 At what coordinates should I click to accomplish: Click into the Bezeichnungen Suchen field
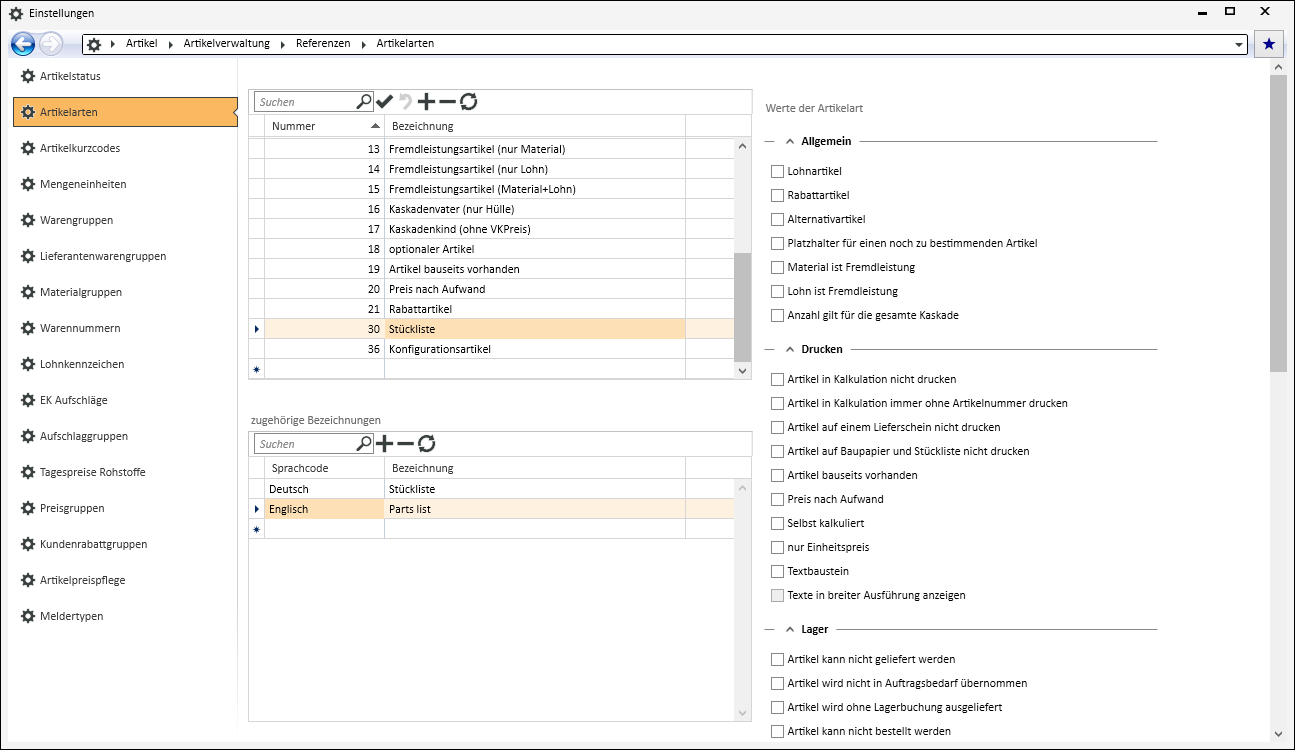pyautogui.click(x=305, y=443)
